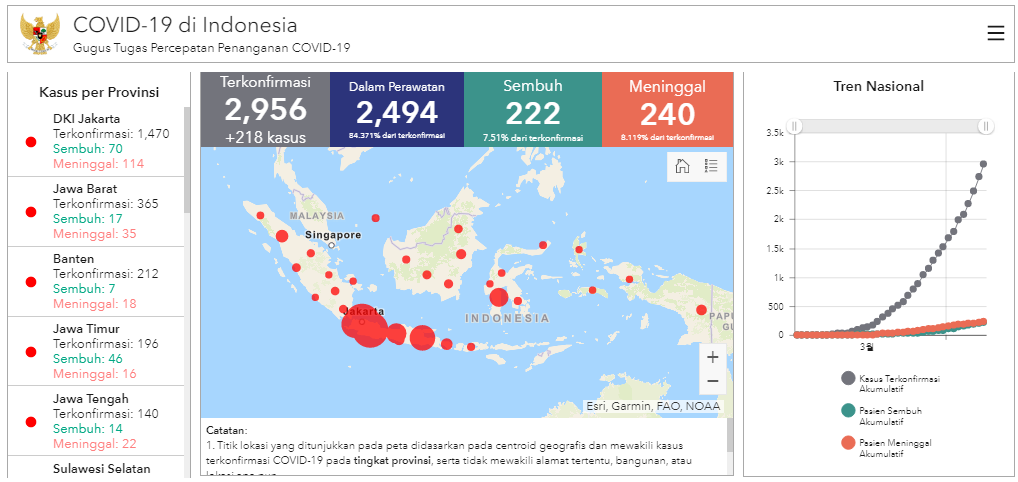Click the Singapore label on the map

(334, 235)
